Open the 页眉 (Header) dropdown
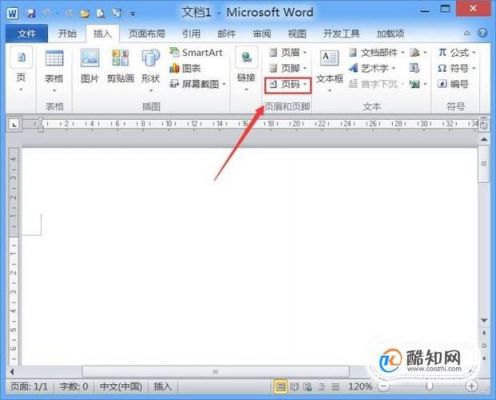Viewport: 496px width, 400px height. [288, 52]
